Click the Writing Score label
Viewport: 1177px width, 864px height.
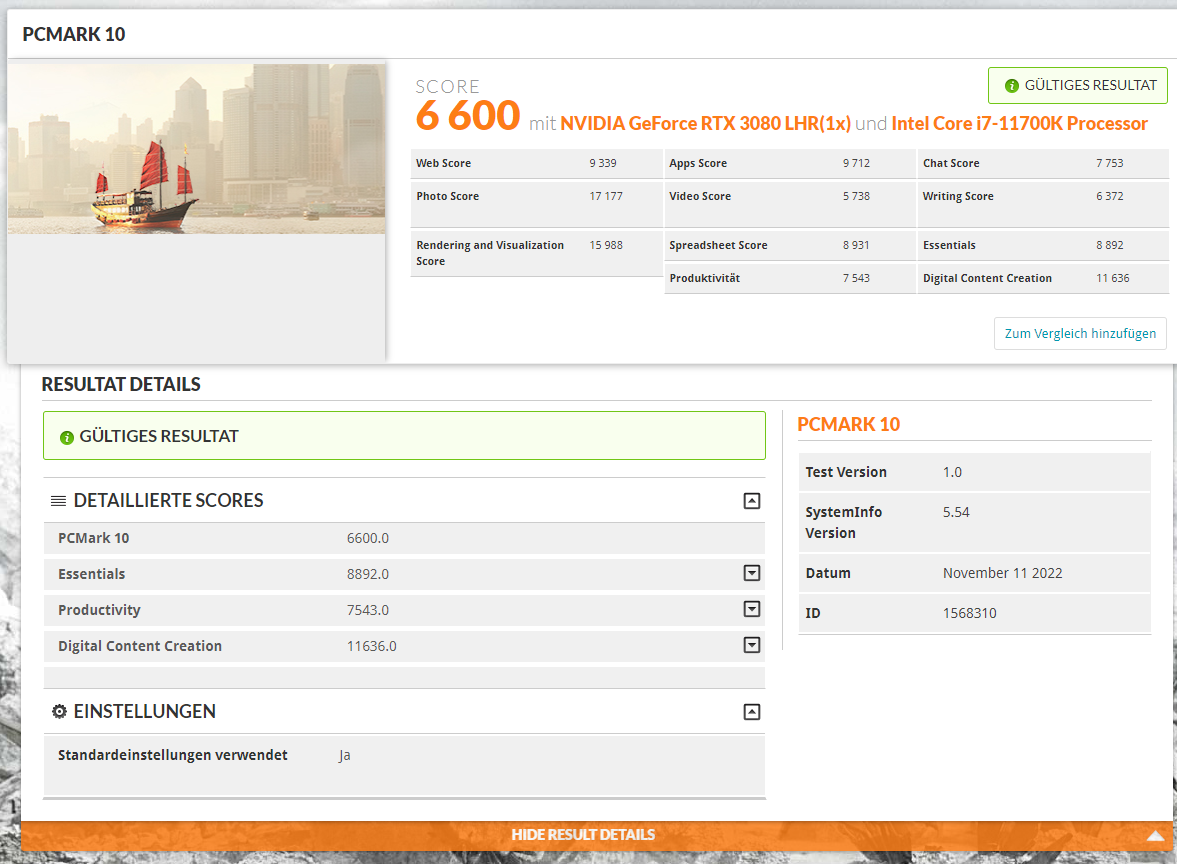[x=958, y=196]
